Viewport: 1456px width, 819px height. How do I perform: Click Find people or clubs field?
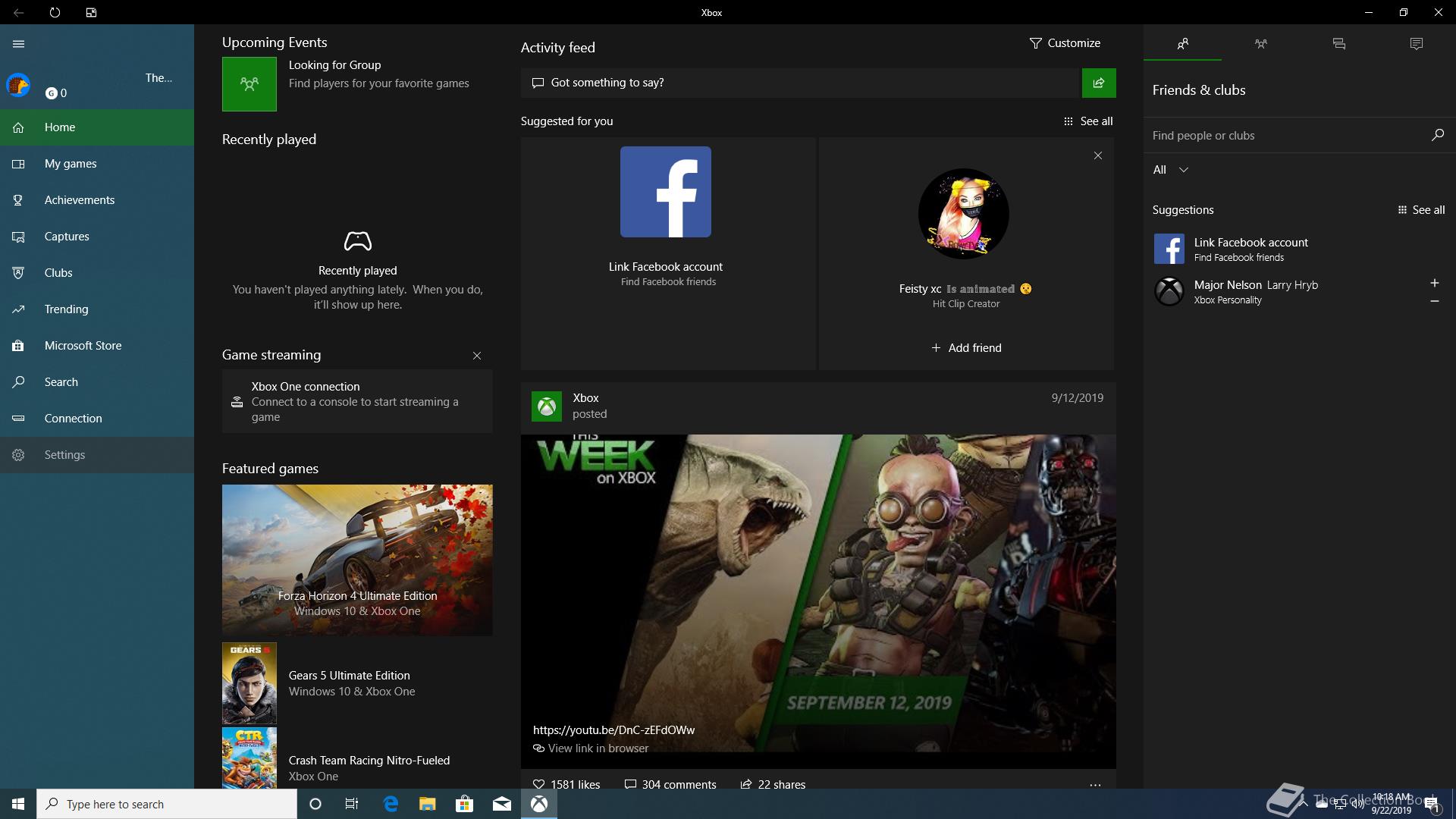point(1285,136)
